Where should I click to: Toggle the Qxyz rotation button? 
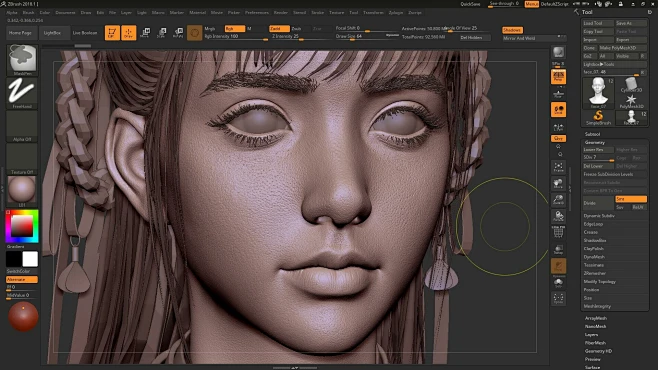pyautogui.click(x=559, y=138)
